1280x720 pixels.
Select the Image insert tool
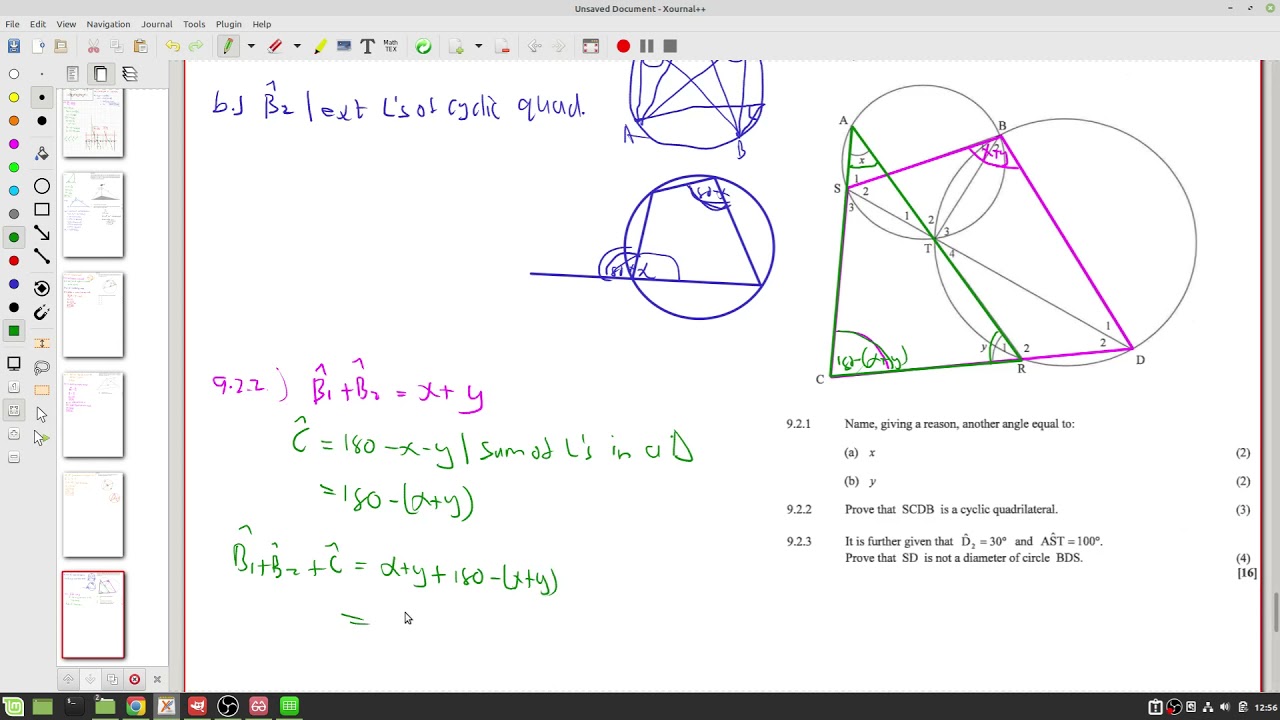pyautogui.click(x=344, y=46)
